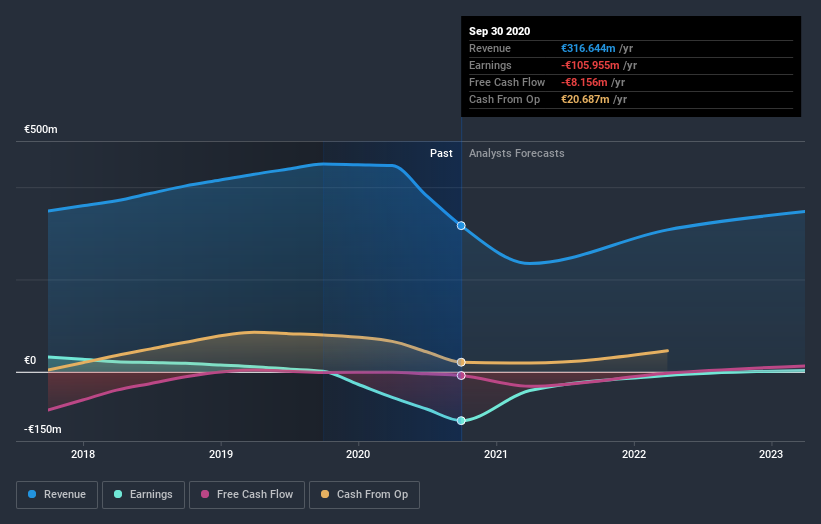The height and width of the screenshot is (524, 821).
Task: Click the Revenue row label in tooltip
Action: tap(490, 48)
